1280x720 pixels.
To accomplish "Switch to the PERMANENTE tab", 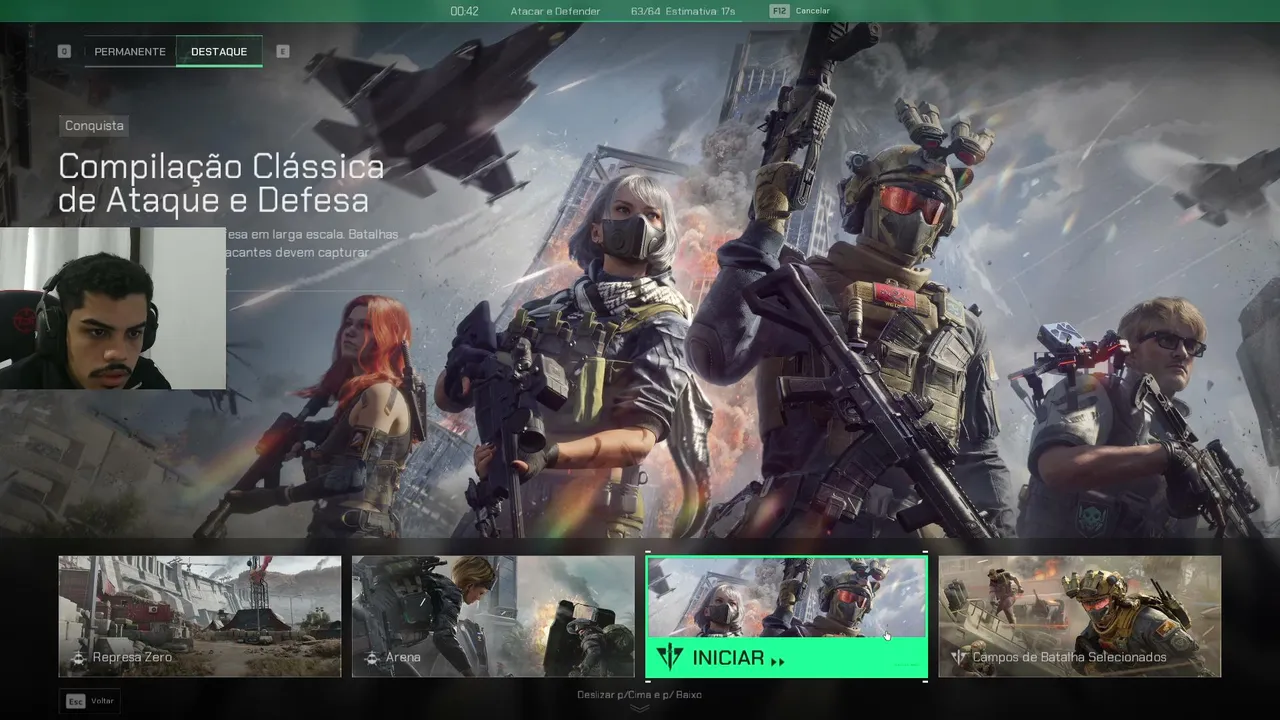I will point(130,52).
